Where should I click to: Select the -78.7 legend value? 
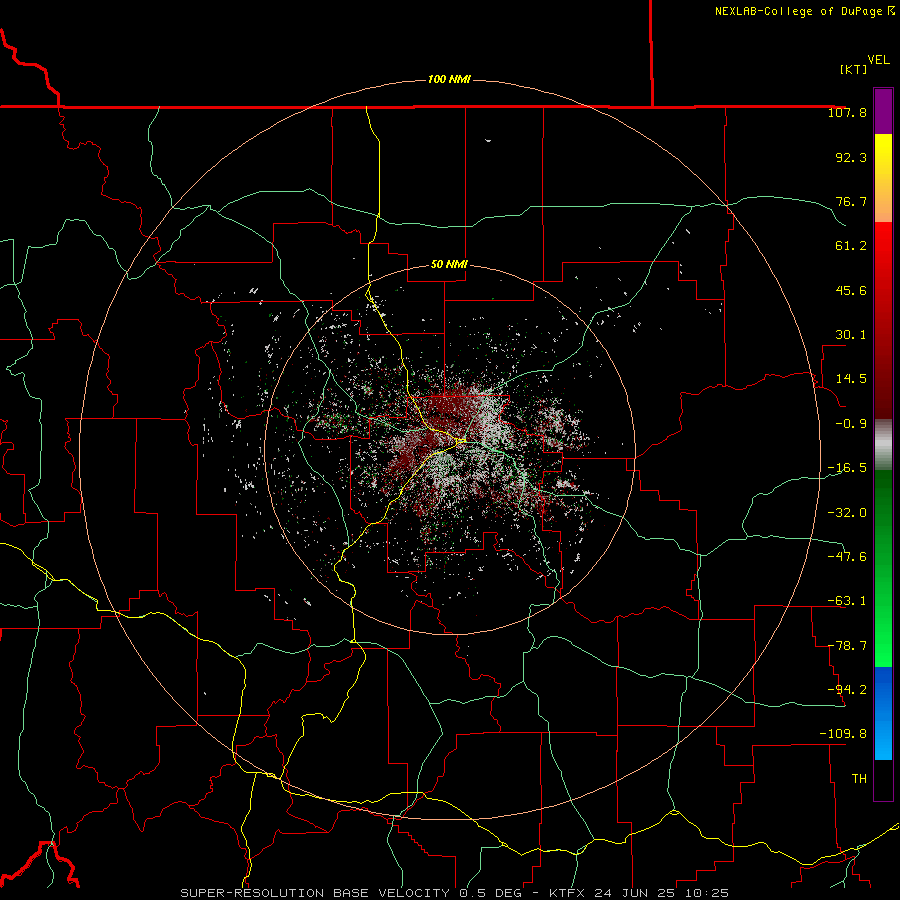click(847, 646)
